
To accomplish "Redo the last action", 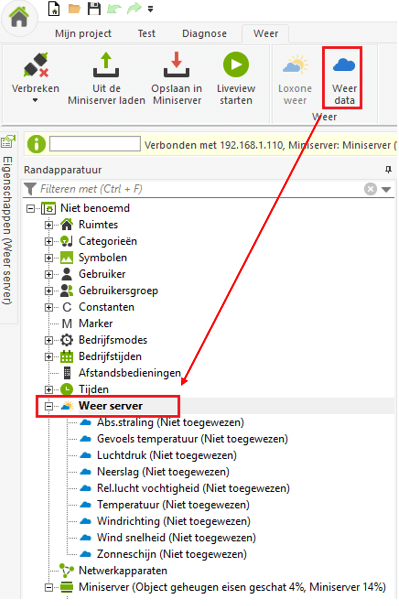I will [134, 9].
